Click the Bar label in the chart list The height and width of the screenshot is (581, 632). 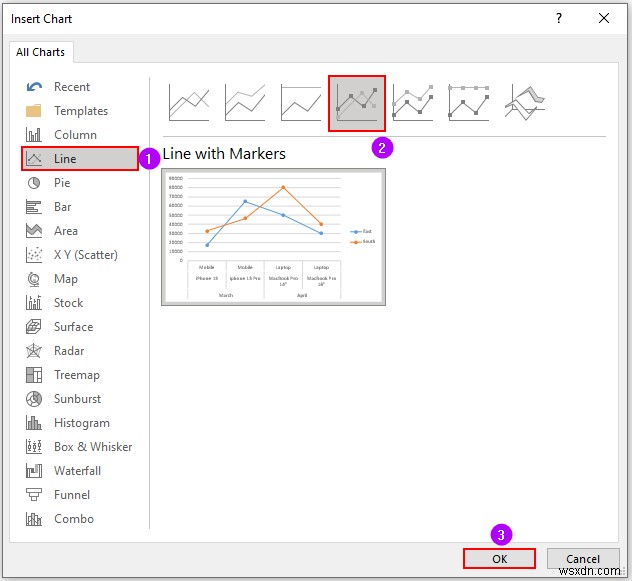pyautogui.click(x=62, y=207)
